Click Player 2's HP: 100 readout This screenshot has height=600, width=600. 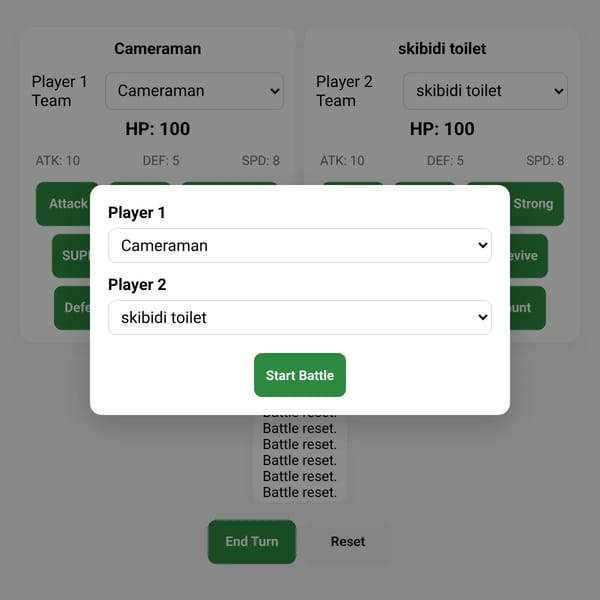coord(442,129)
